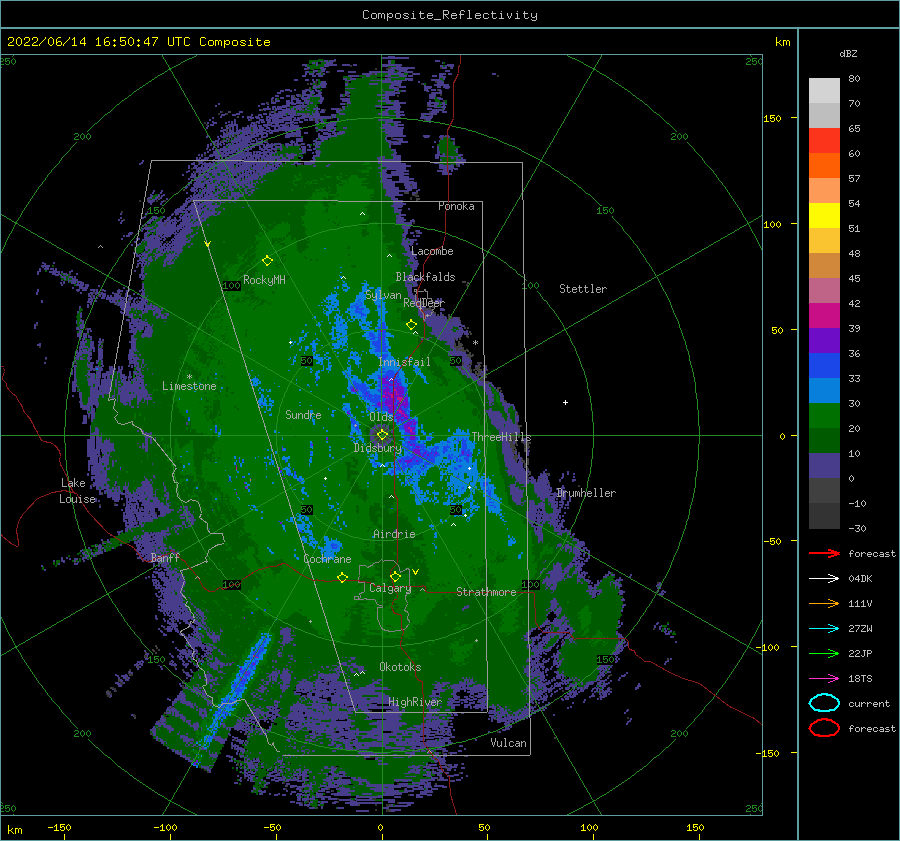Select the Olds label
The image size is (900, 841).
[x=381, y=416]
